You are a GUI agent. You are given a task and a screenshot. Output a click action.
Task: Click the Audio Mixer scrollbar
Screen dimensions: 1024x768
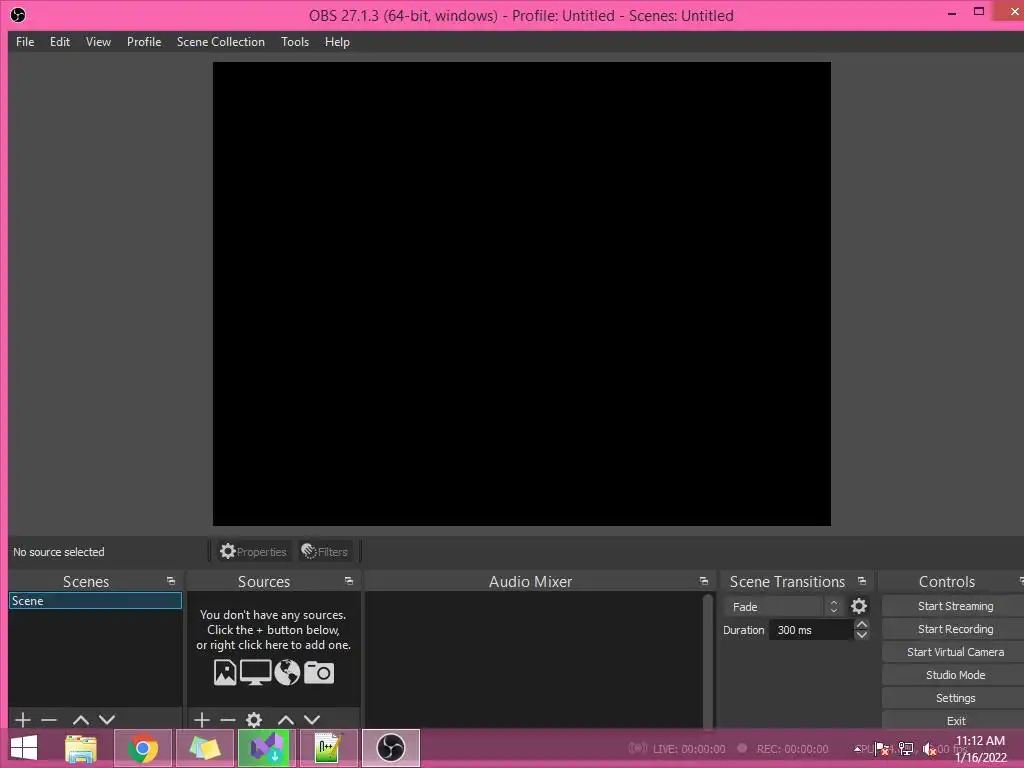tap(708, 660)
